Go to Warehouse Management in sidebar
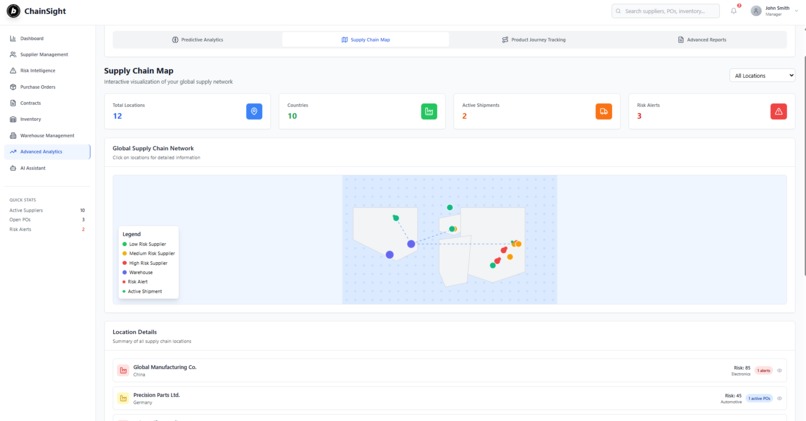 point(47,136)
